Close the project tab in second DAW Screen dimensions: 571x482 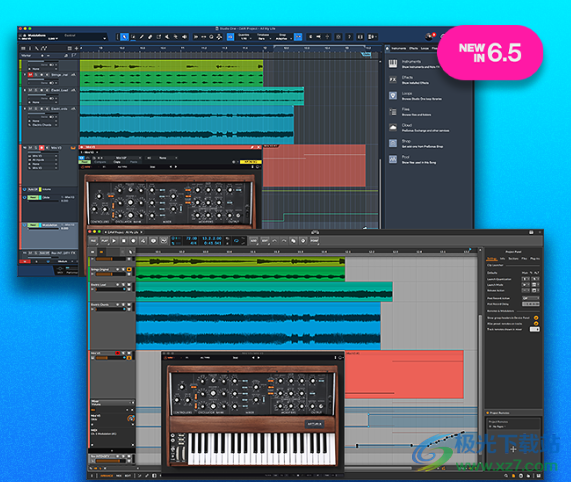[x=142, y=232]
